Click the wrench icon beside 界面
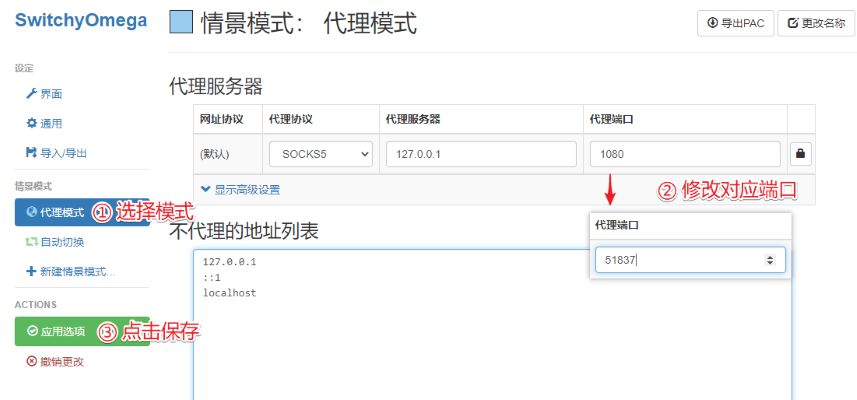 click(x=31, y=94)
